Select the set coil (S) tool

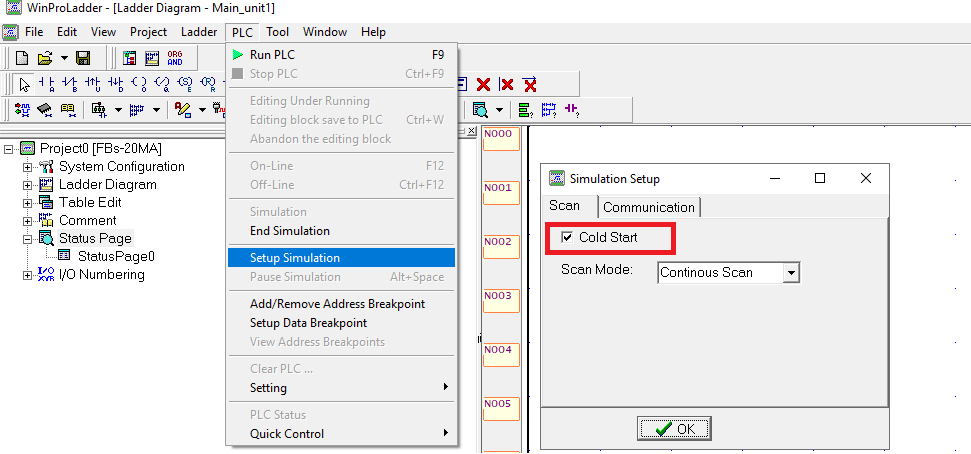tap(185, 84)
